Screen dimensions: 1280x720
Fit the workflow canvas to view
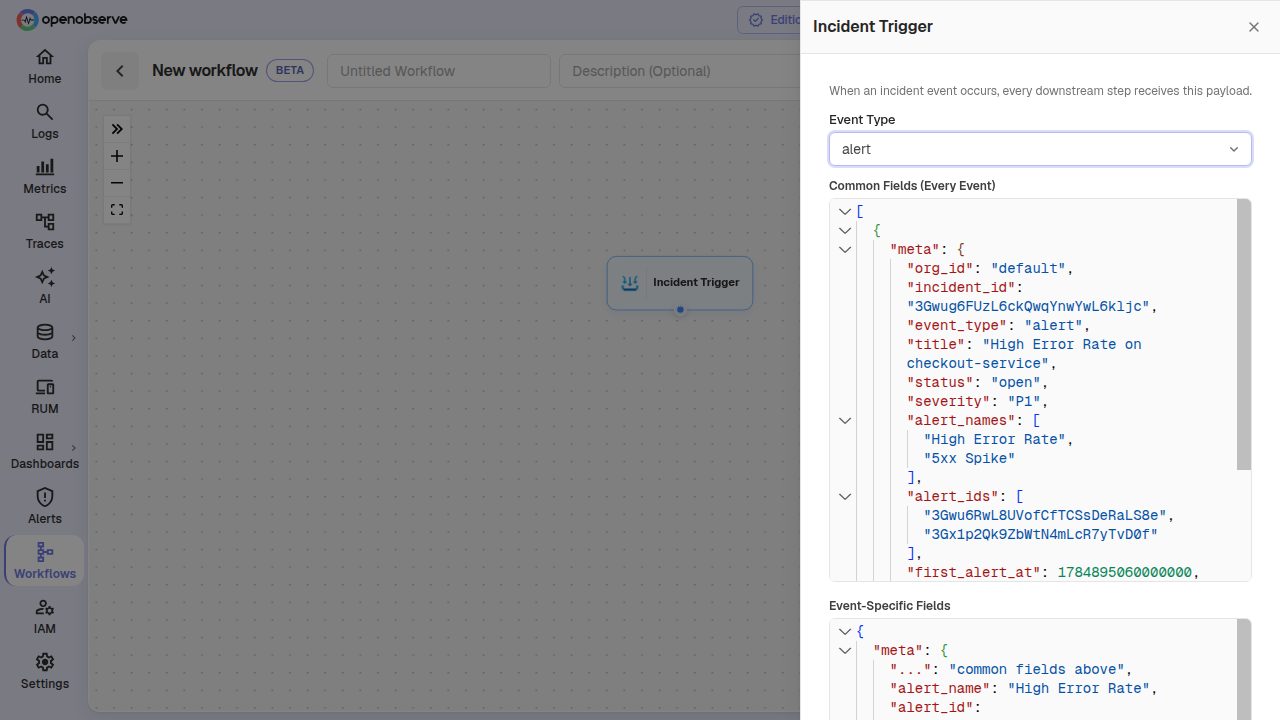(x=117, y=210)
